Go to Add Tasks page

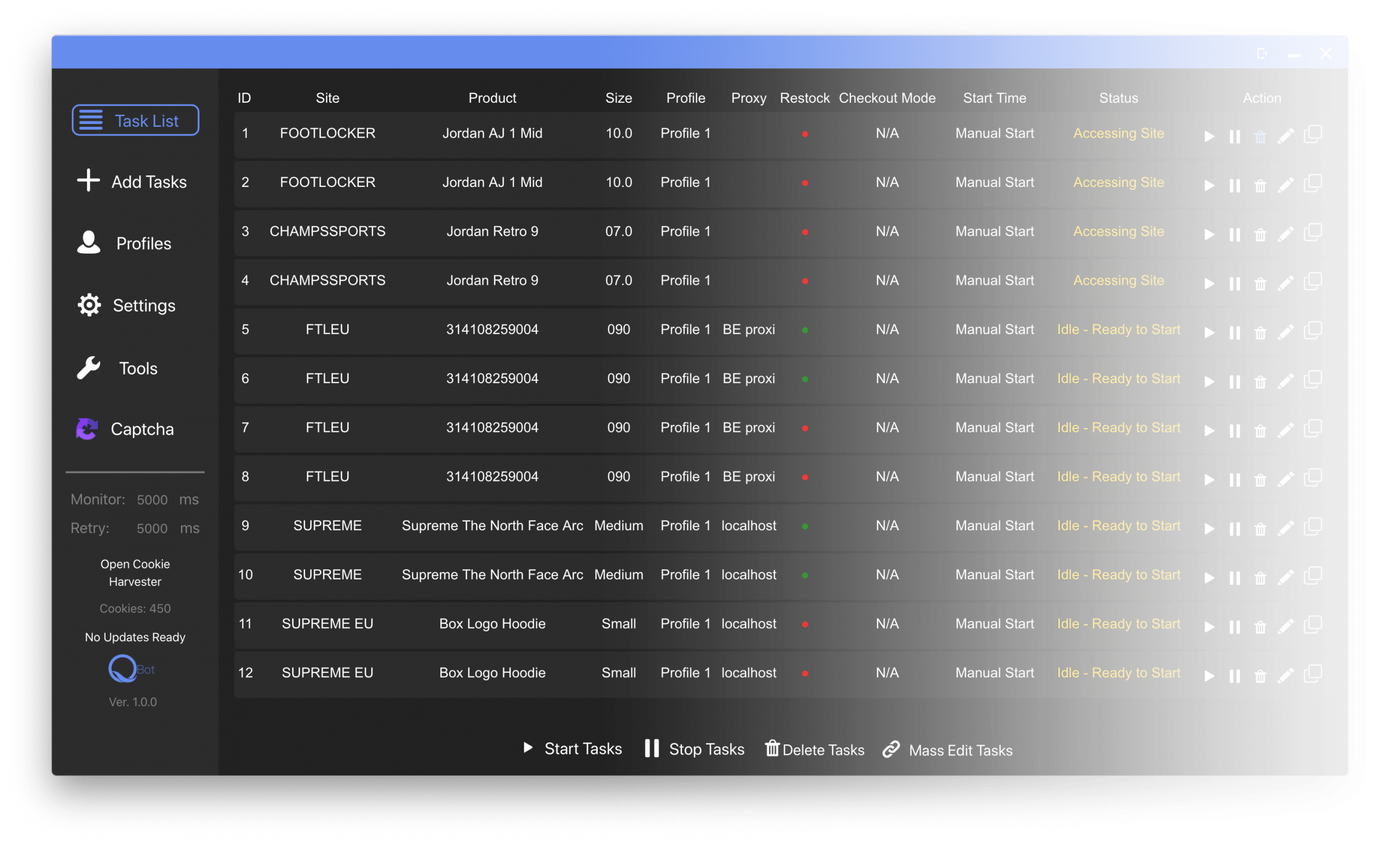click(132, 181)
